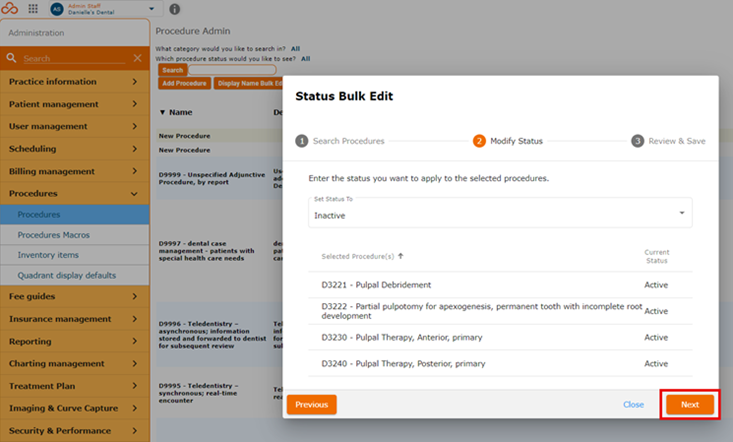The height and width of the screenshot is (442, 733).
Task: Click step 2 Modify Status
Action: pyautogui.click(x=508, y=141)
